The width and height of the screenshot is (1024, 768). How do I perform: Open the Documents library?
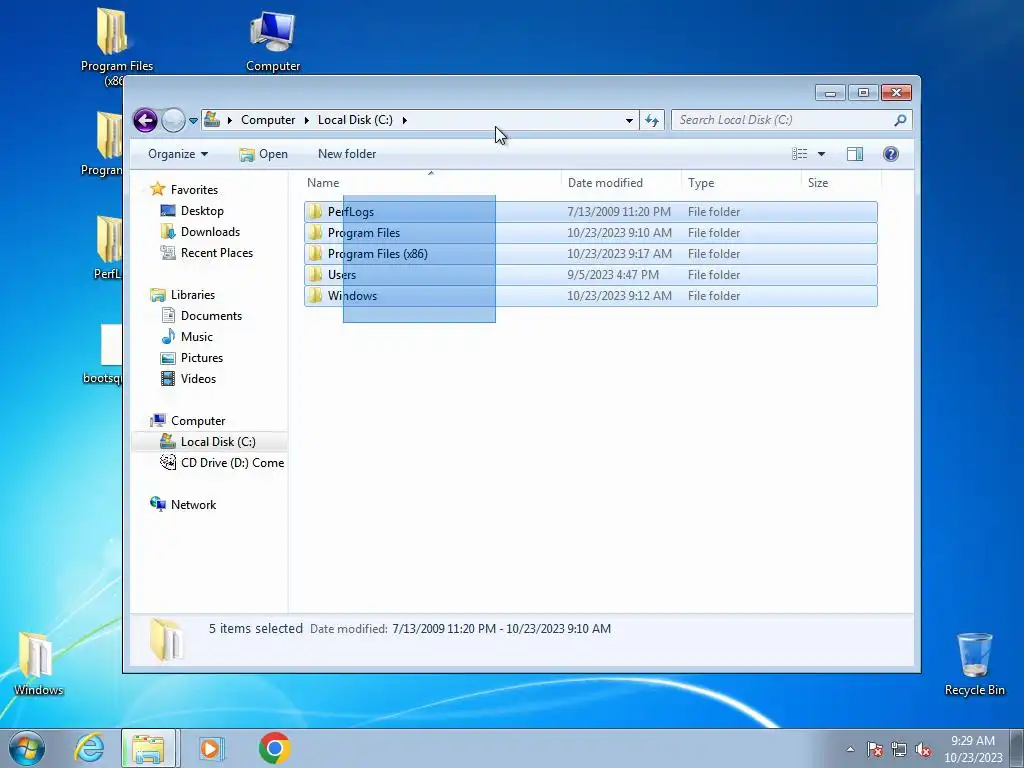pyautogui.click(x=201, y=315)
